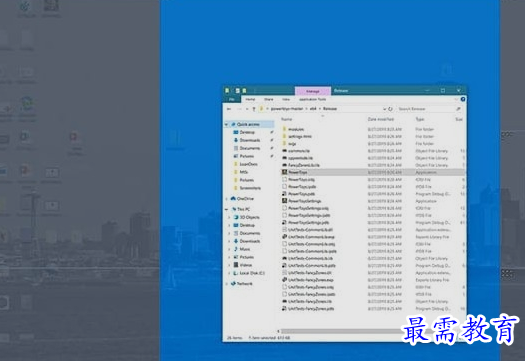
Task: Open Screenshots in Quick access
Action: (247, 188)
